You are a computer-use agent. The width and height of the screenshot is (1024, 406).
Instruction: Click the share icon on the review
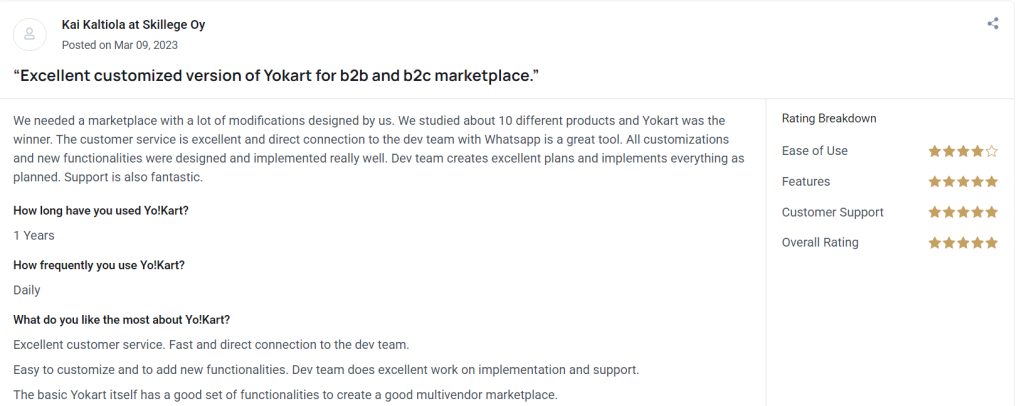tap(992, 23)
